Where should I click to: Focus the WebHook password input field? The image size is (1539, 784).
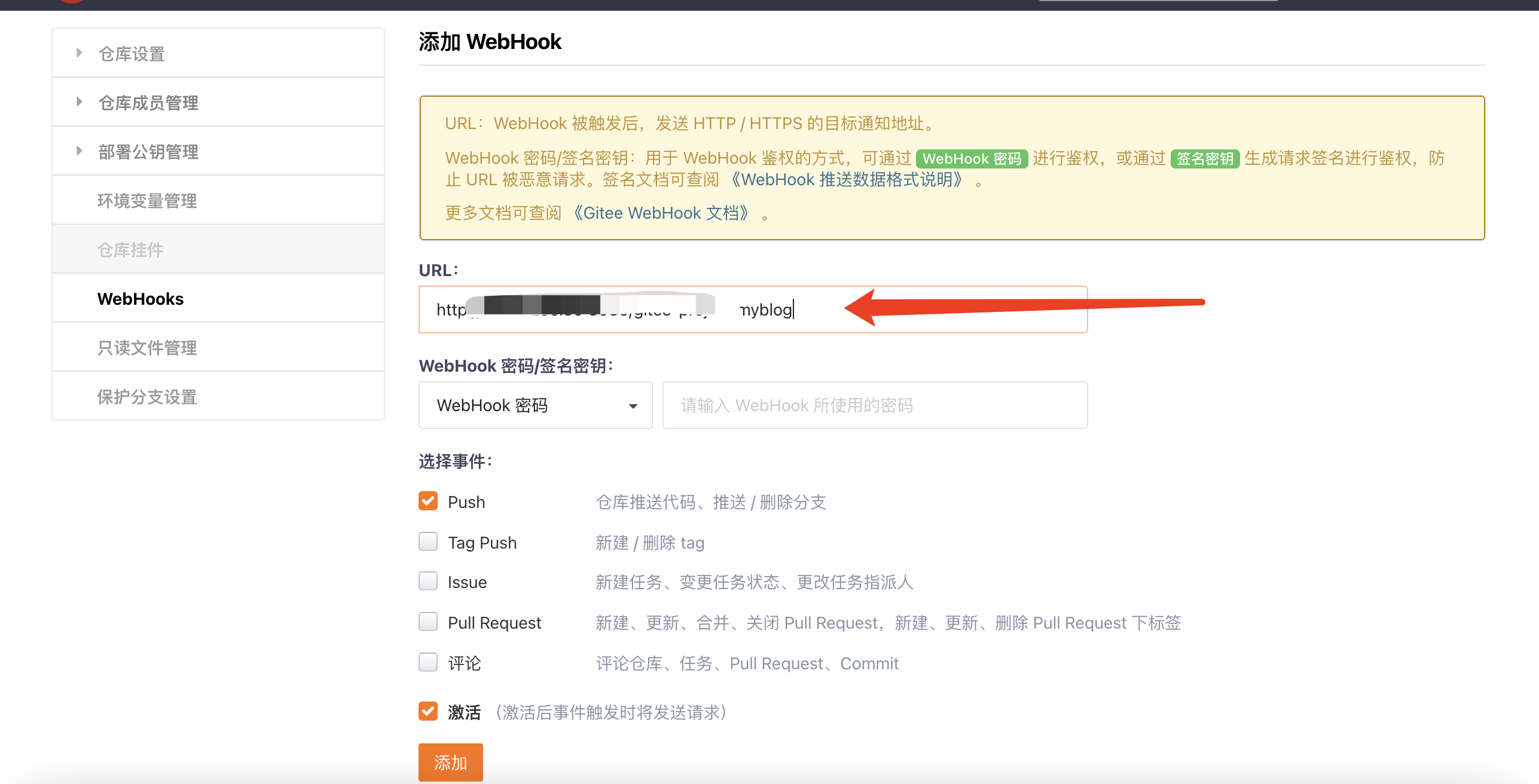pyautogui.click(x=874, y=405)
